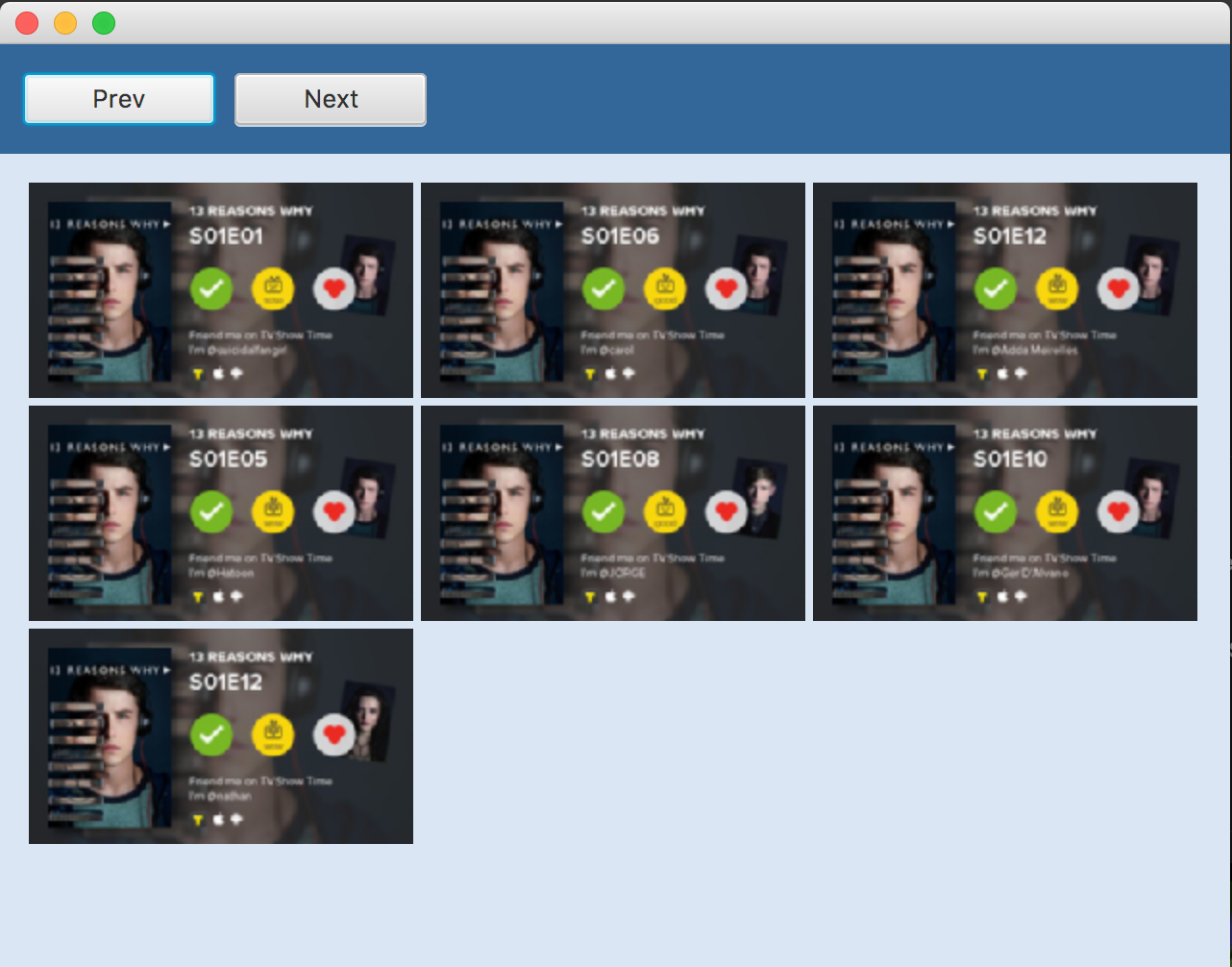Open the S01E01 episode card thumbnail
Viewport: 1232px width, 967px height.
221,290
